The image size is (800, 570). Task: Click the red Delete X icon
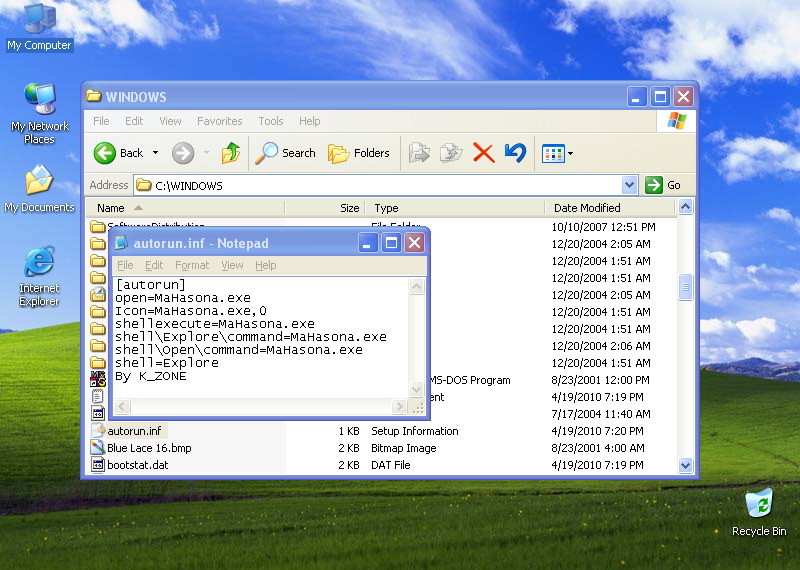click(483, 153)
